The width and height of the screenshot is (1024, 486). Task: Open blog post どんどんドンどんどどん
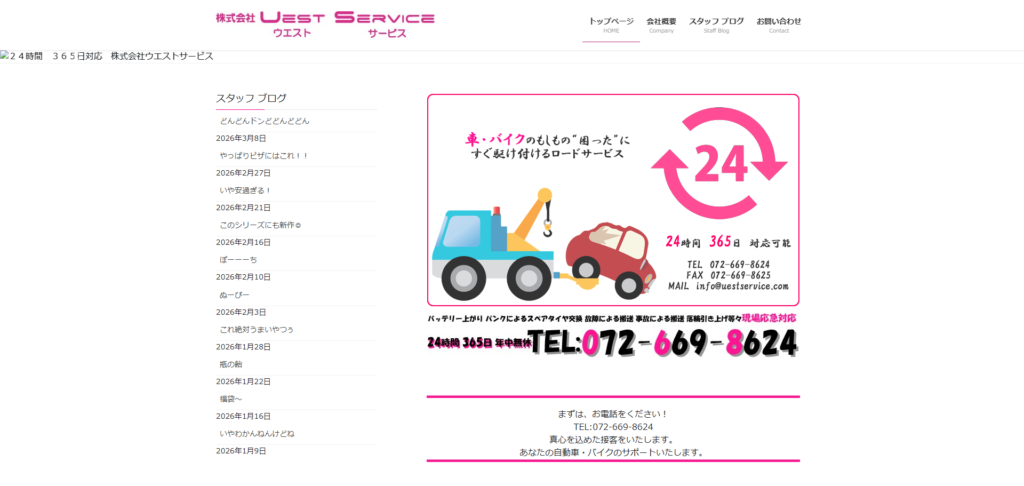tap(264, 122)
